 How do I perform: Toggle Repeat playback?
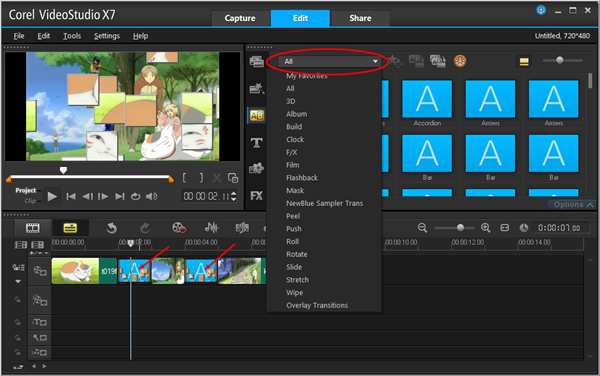coord(135,197)
